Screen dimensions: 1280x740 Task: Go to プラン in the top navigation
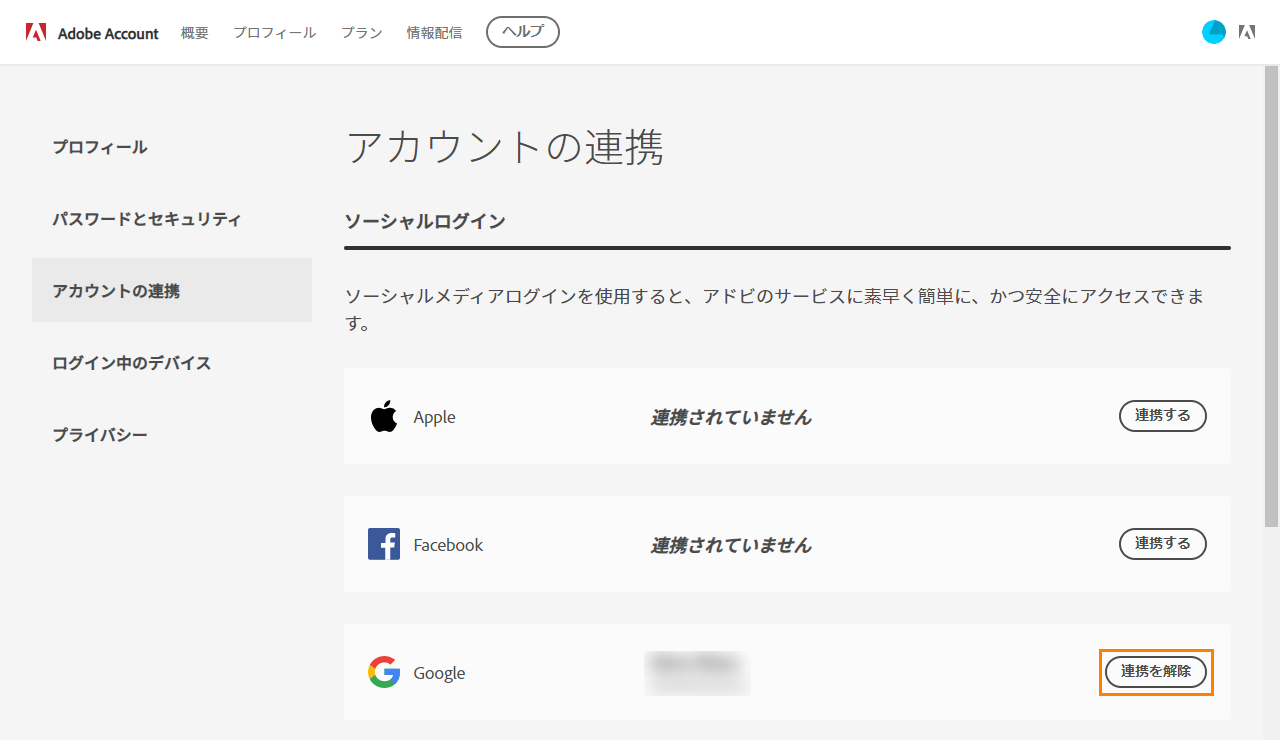click(362, 33)
